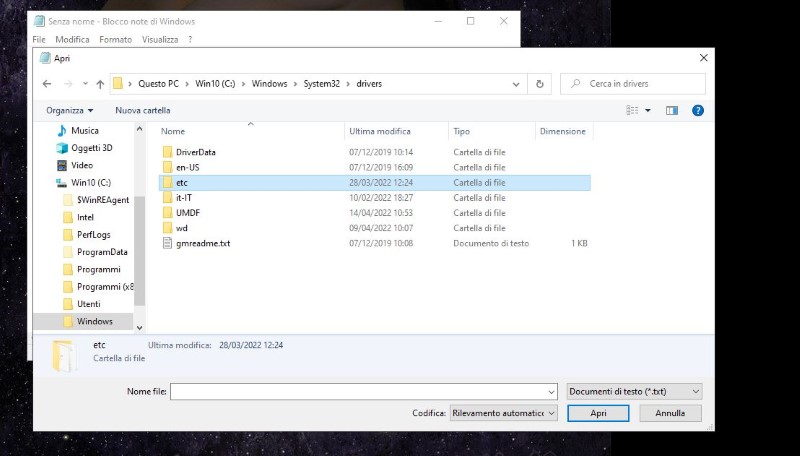Open the help question mark icon
Viewport: 800px width, 456px height.
[x=698, y=110]
